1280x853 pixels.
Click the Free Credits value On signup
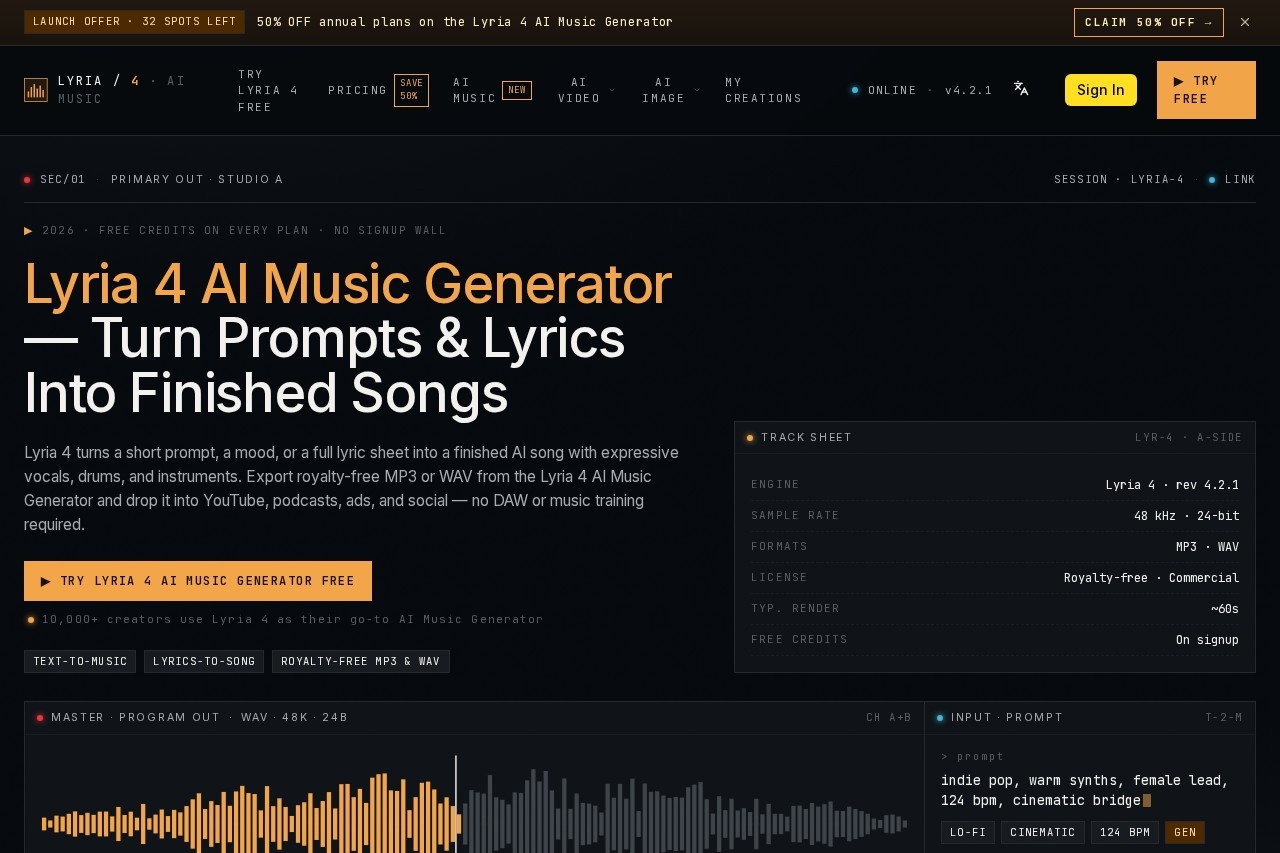click(1207, 640)
